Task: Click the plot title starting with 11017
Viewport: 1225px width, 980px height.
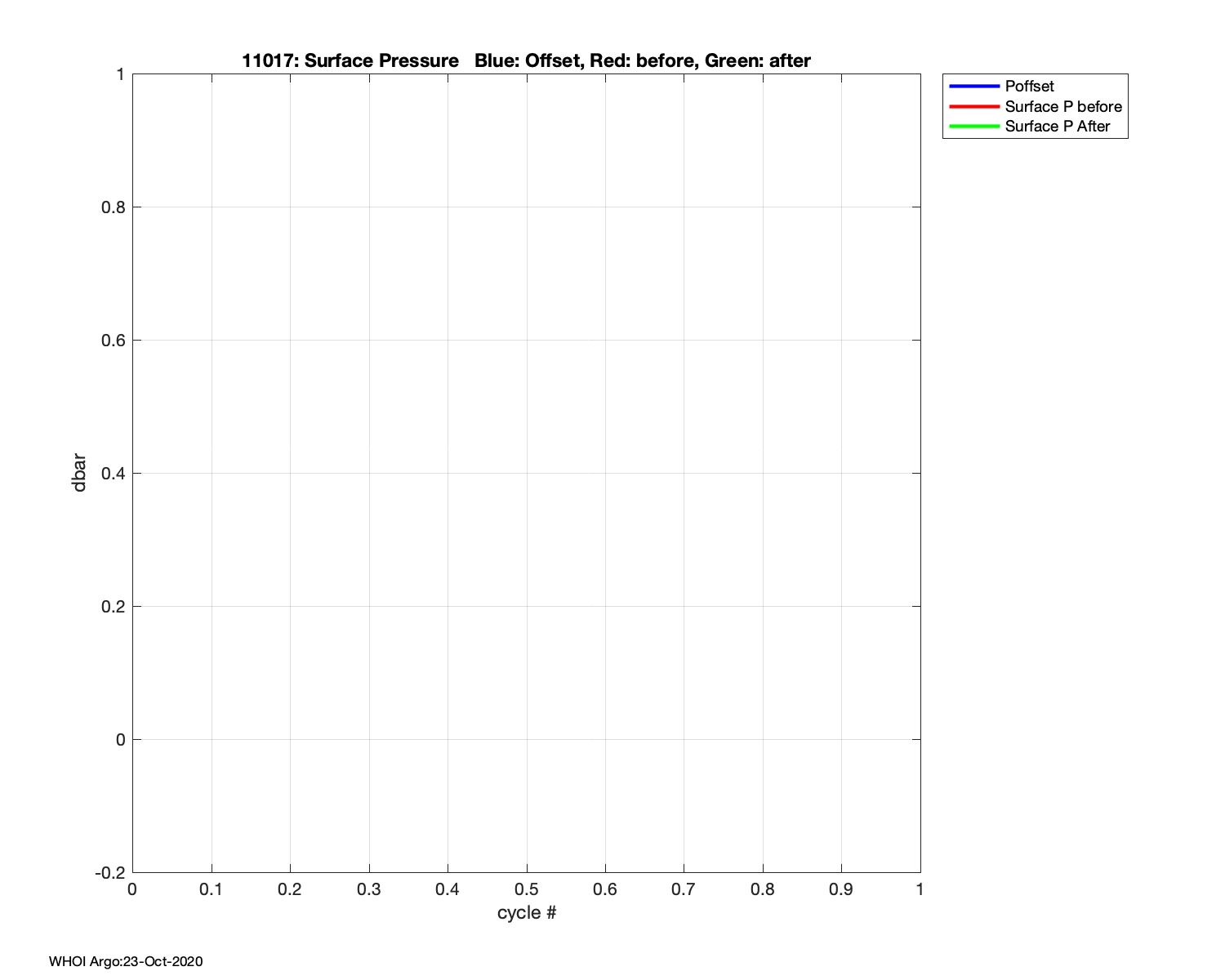Action: [x=526, y=61]
